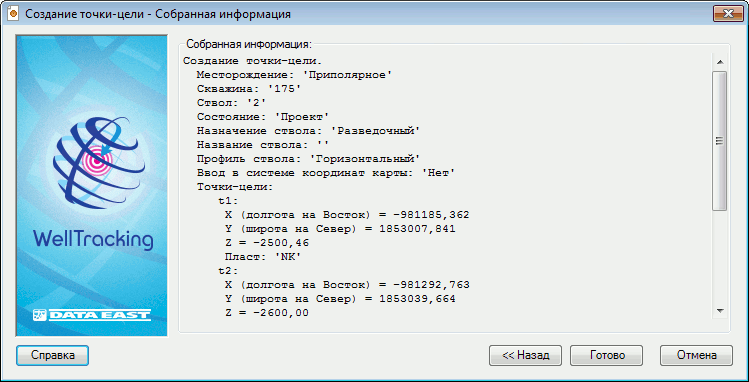Click the t1 X coordinate value line
The image size is (749, 382).
(x=347, y=215)
